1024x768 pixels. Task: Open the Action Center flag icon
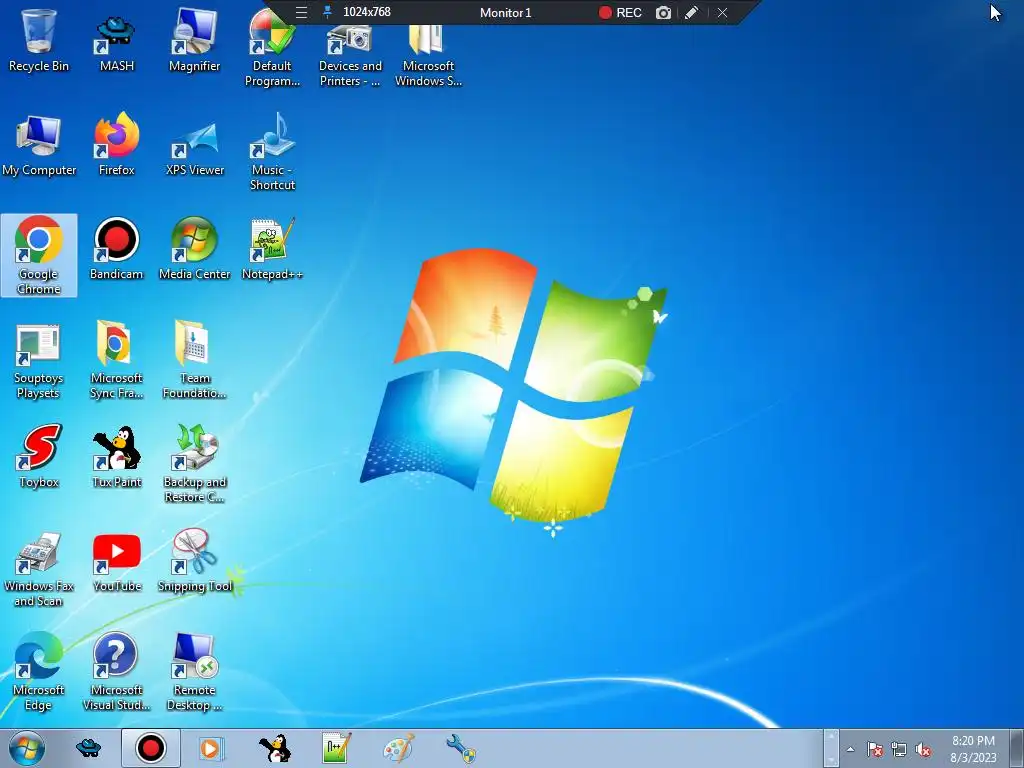pyautogui.click(x=874, y=750)
